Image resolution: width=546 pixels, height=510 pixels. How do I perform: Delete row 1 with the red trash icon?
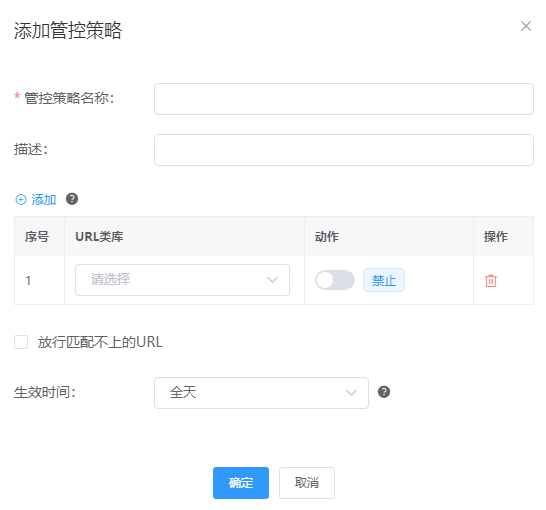pos(491,280)
